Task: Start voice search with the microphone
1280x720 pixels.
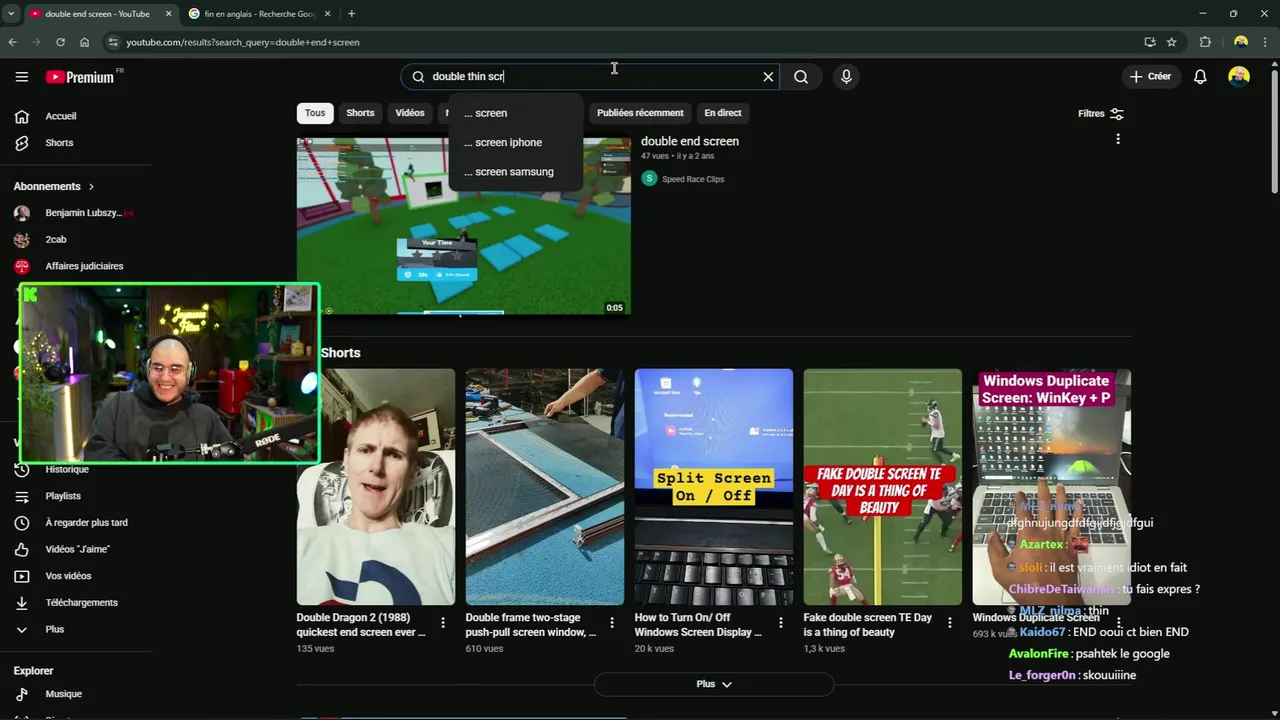Action: 846,77
